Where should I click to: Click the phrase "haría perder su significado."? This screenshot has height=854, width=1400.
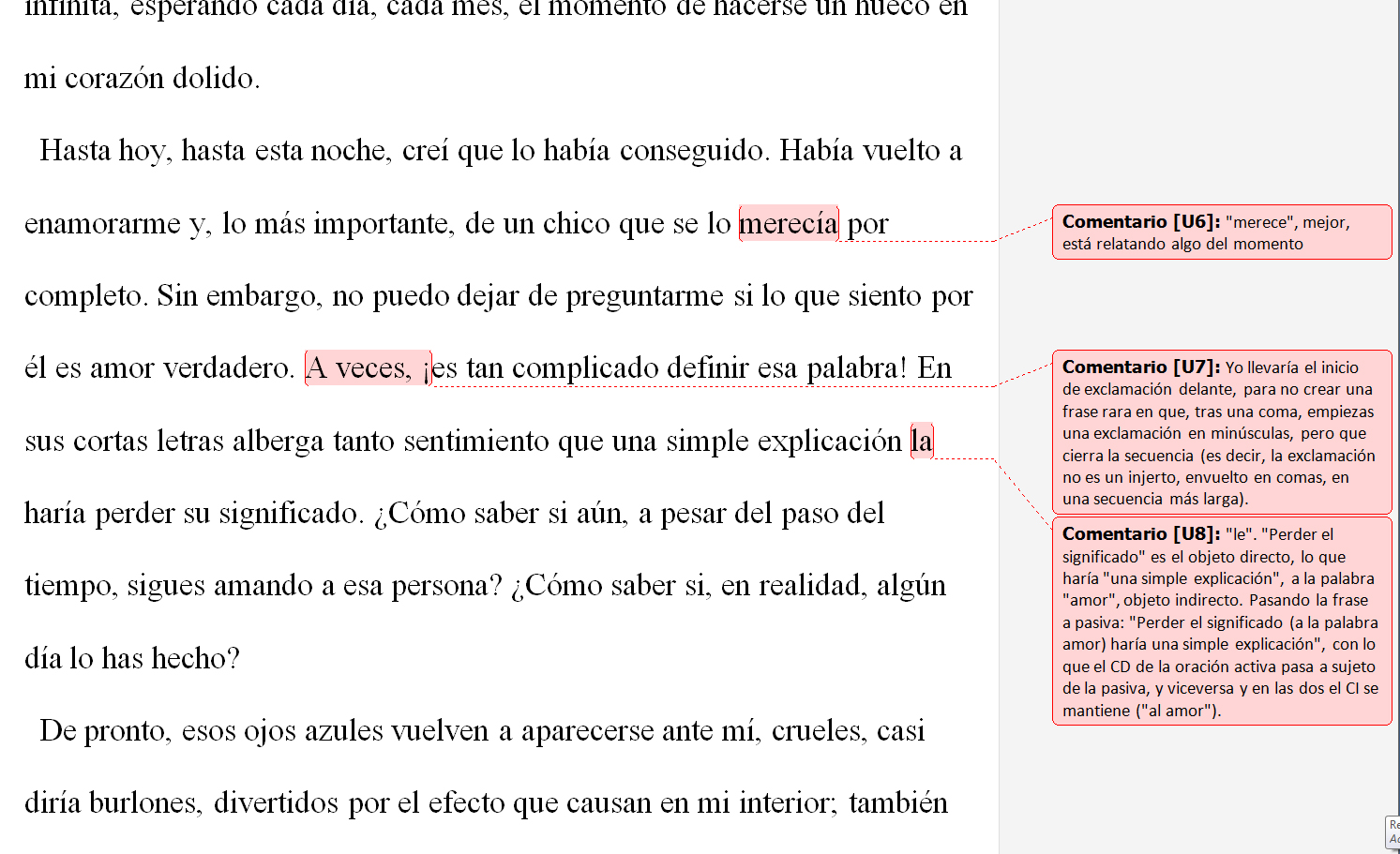(x=194, y=514)
